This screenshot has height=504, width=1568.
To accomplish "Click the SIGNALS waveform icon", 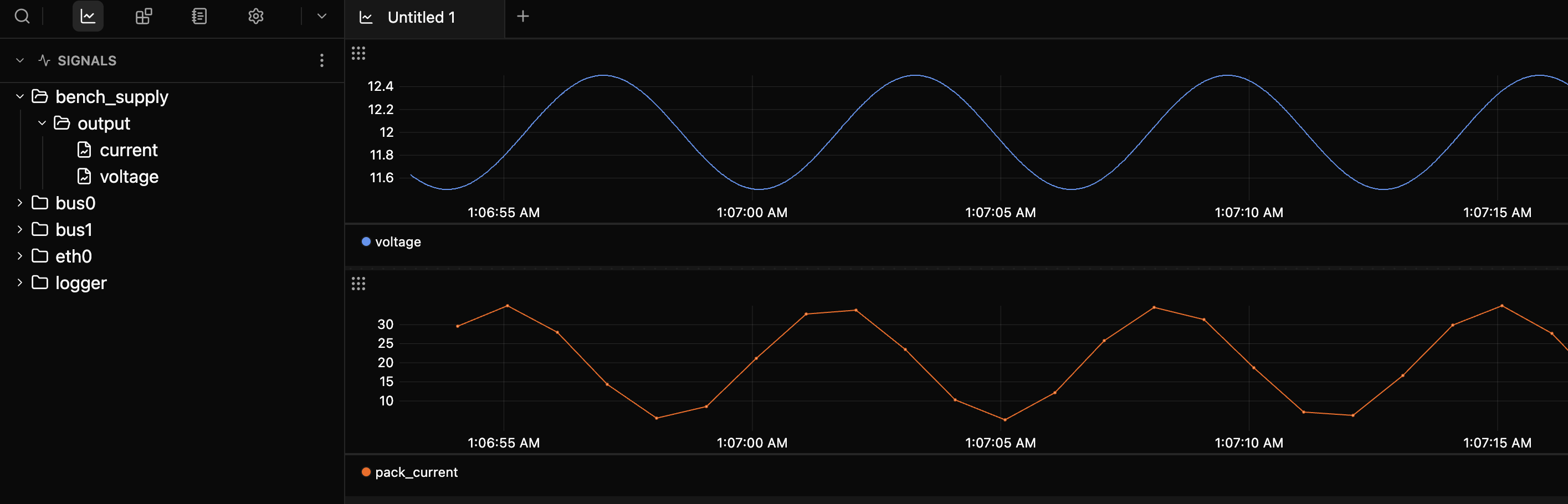I will [44, 60].
